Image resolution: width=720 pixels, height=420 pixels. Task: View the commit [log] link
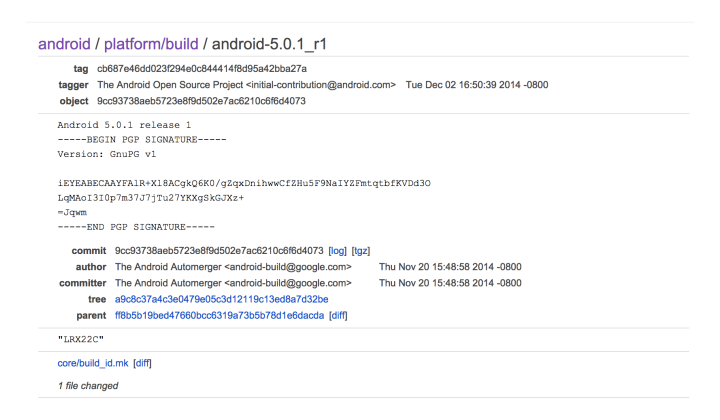pos(338,250)
